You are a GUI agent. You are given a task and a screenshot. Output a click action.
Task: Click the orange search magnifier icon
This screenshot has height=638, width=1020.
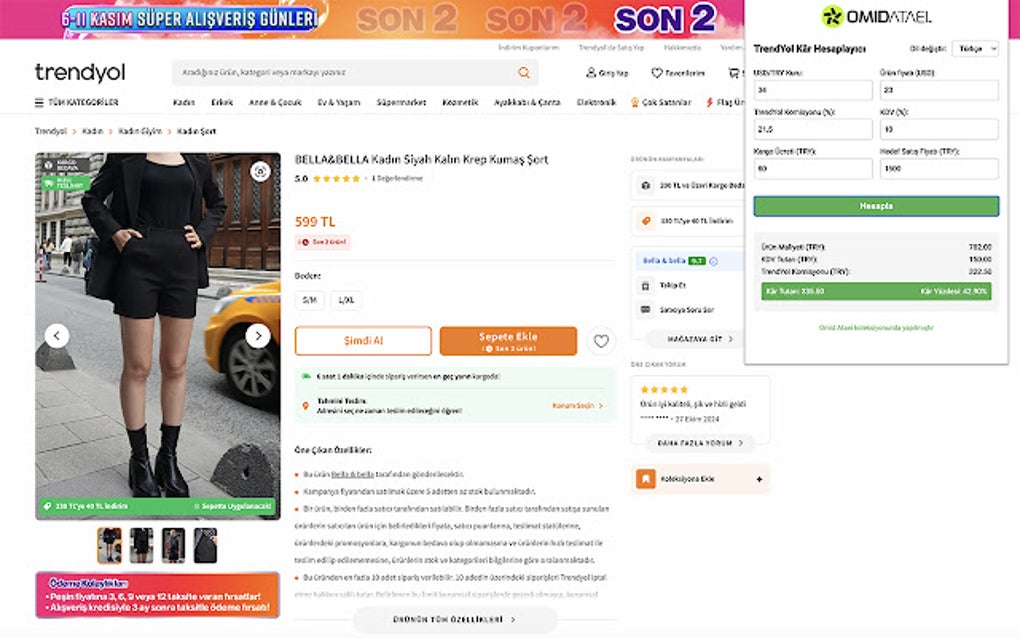click(523, 73)
